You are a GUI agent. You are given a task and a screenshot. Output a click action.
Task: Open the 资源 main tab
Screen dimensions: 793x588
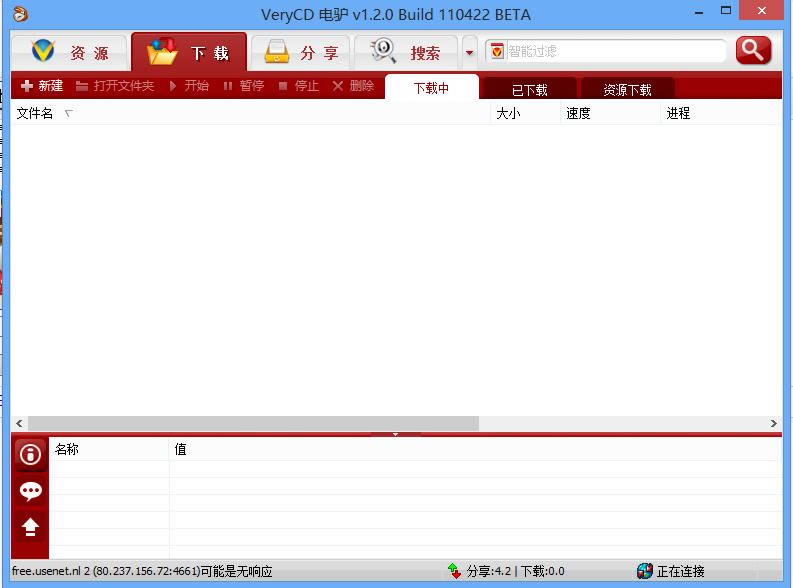coord(69,53)
